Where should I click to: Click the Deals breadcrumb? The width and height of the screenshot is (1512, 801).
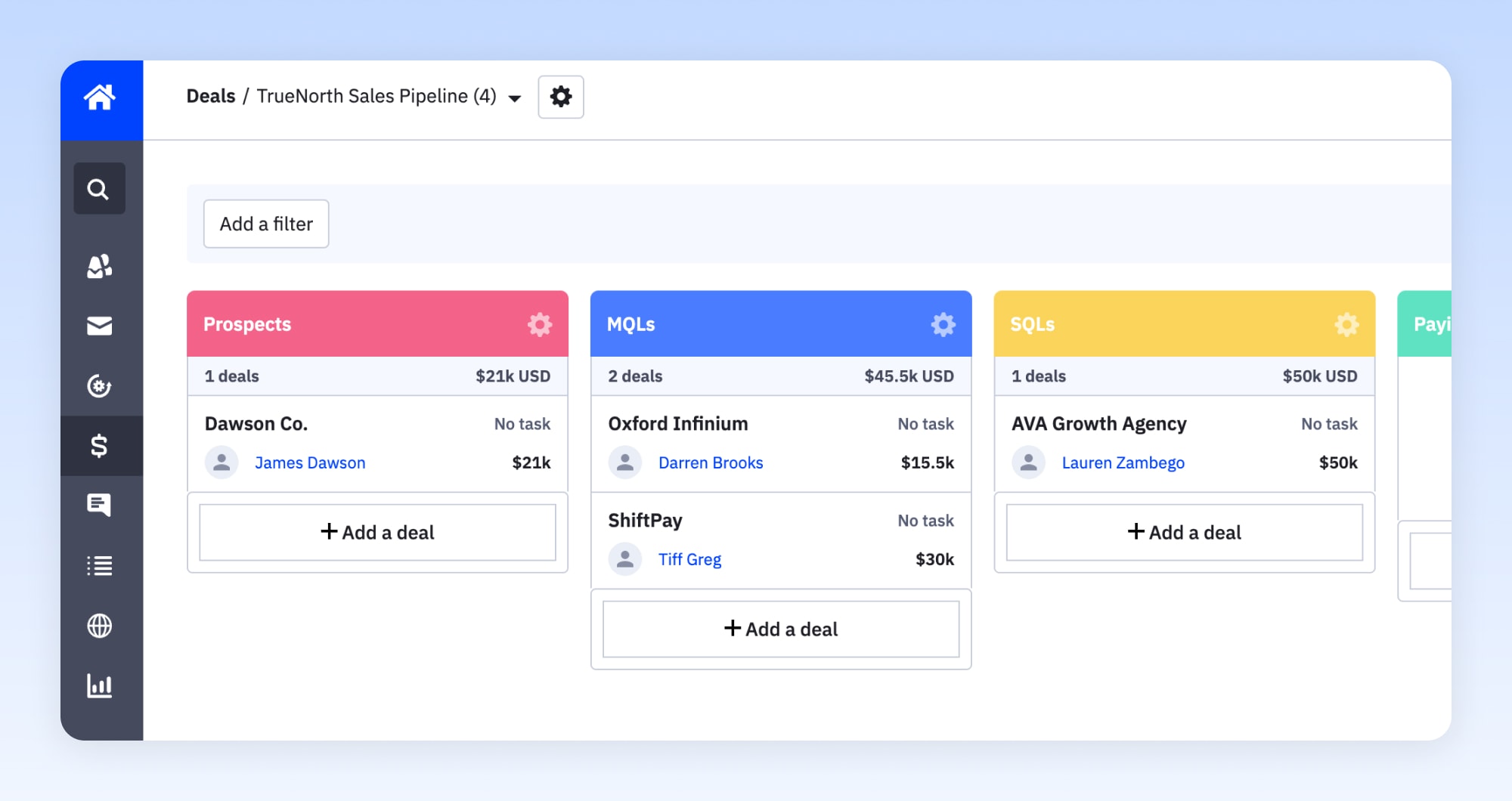click(211, 96)
